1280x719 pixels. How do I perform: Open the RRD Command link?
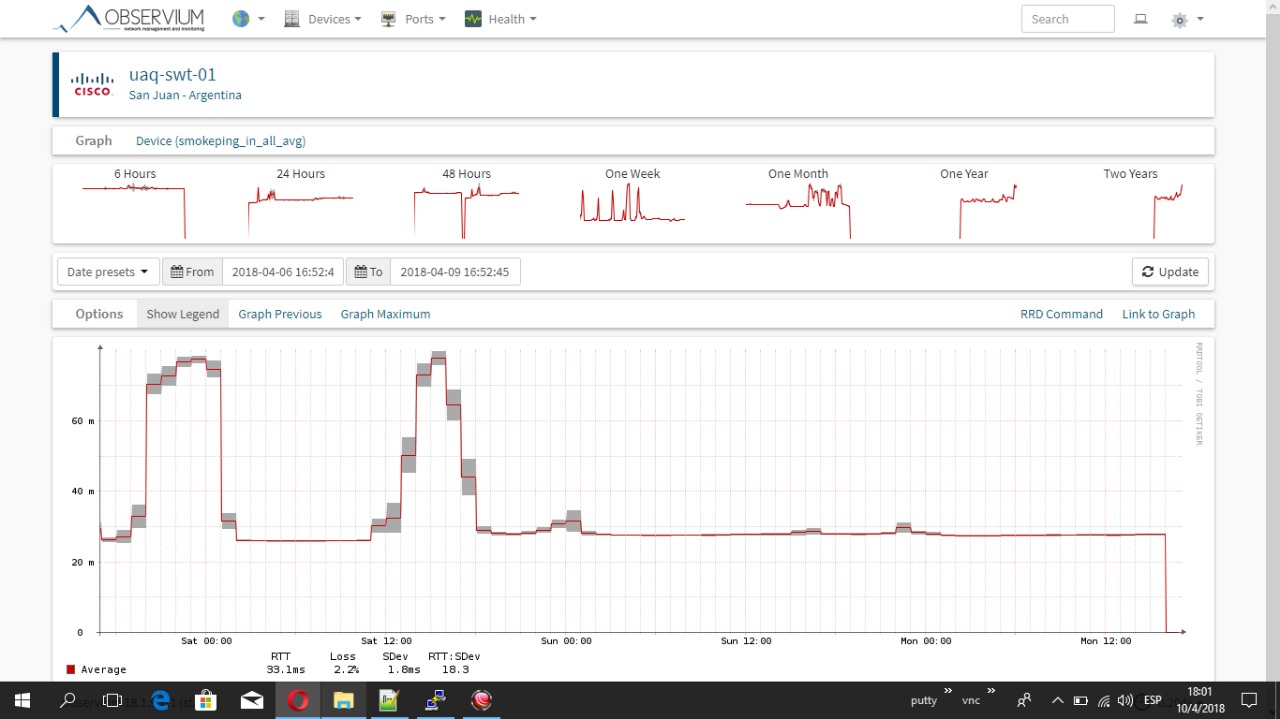pos(1061,314)
